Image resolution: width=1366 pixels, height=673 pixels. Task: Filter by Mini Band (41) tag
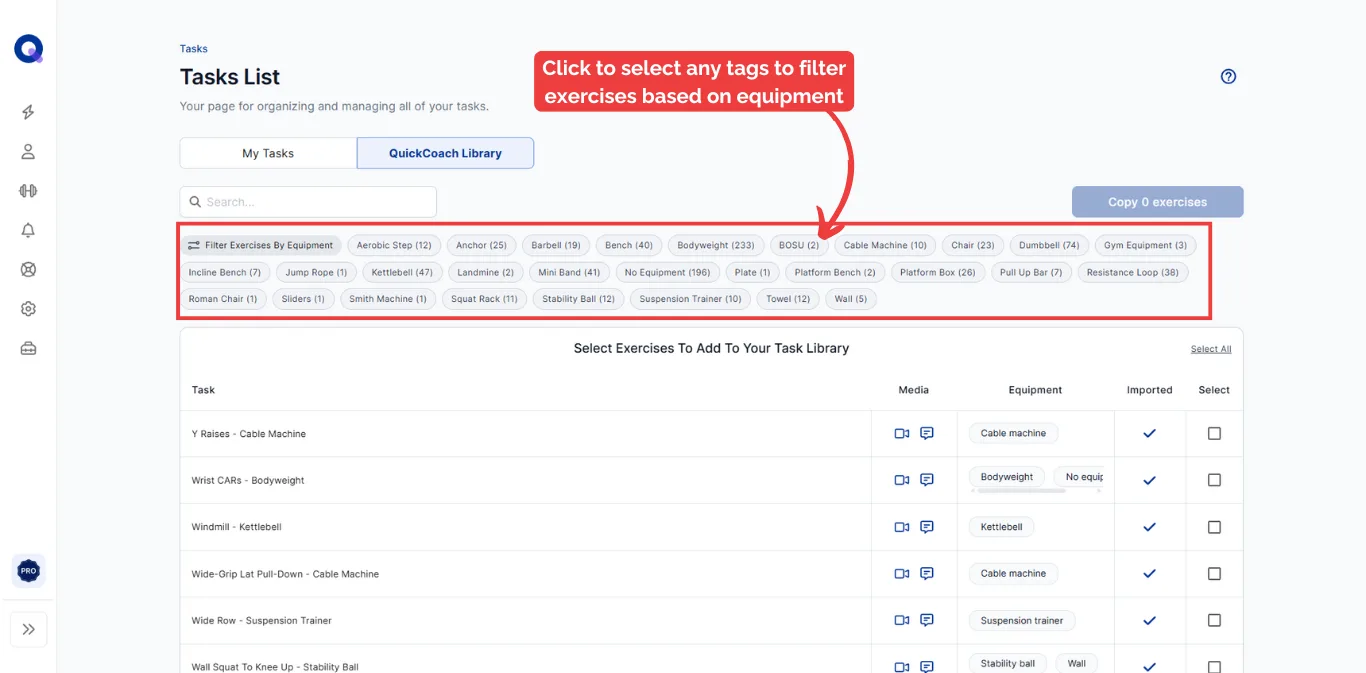click(x=569, y=272)
